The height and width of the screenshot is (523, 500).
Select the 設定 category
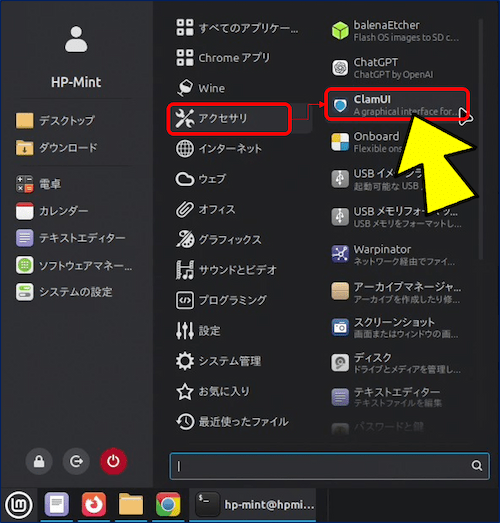pos(198,331)
